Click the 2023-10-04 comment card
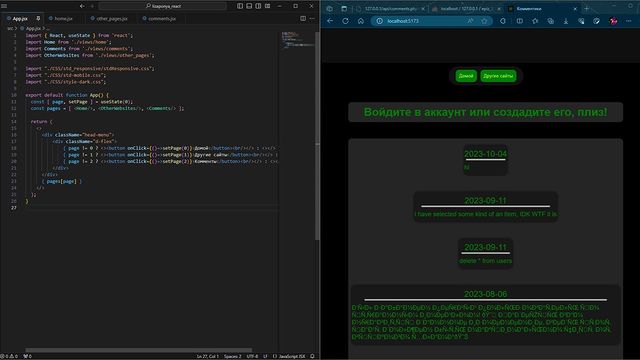Viewport: 640px width, 360px height. click(485, 160)
